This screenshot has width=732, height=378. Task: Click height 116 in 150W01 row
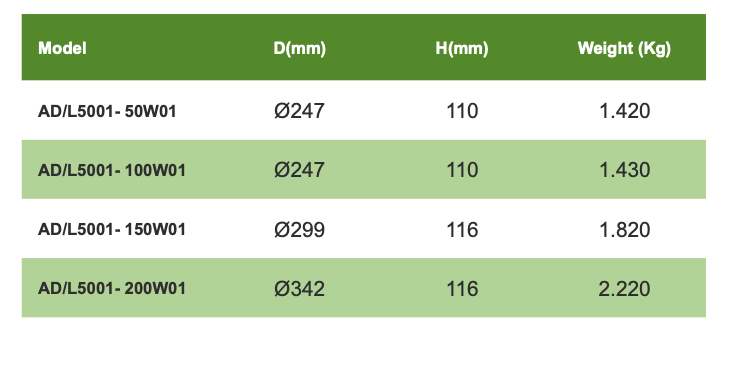[x=462, y=230]
